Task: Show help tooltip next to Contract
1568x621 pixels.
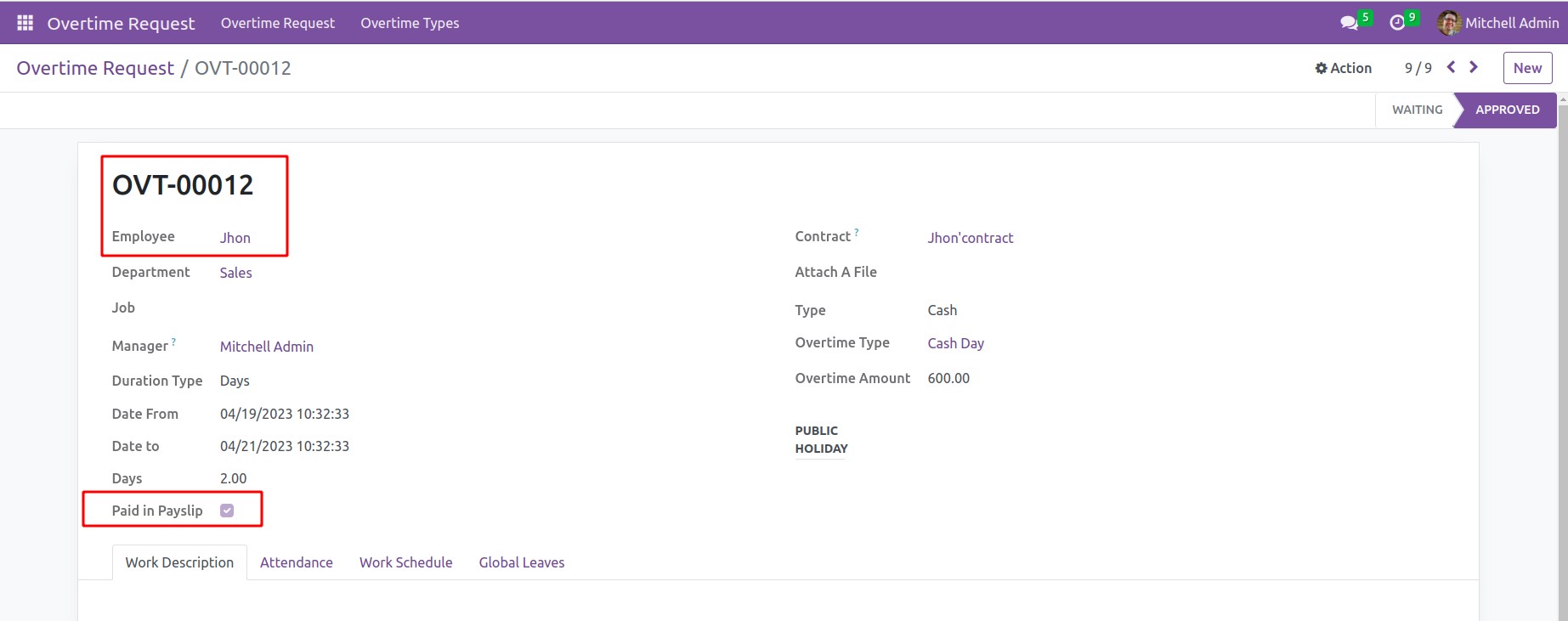Action: [x=857, y=232]
